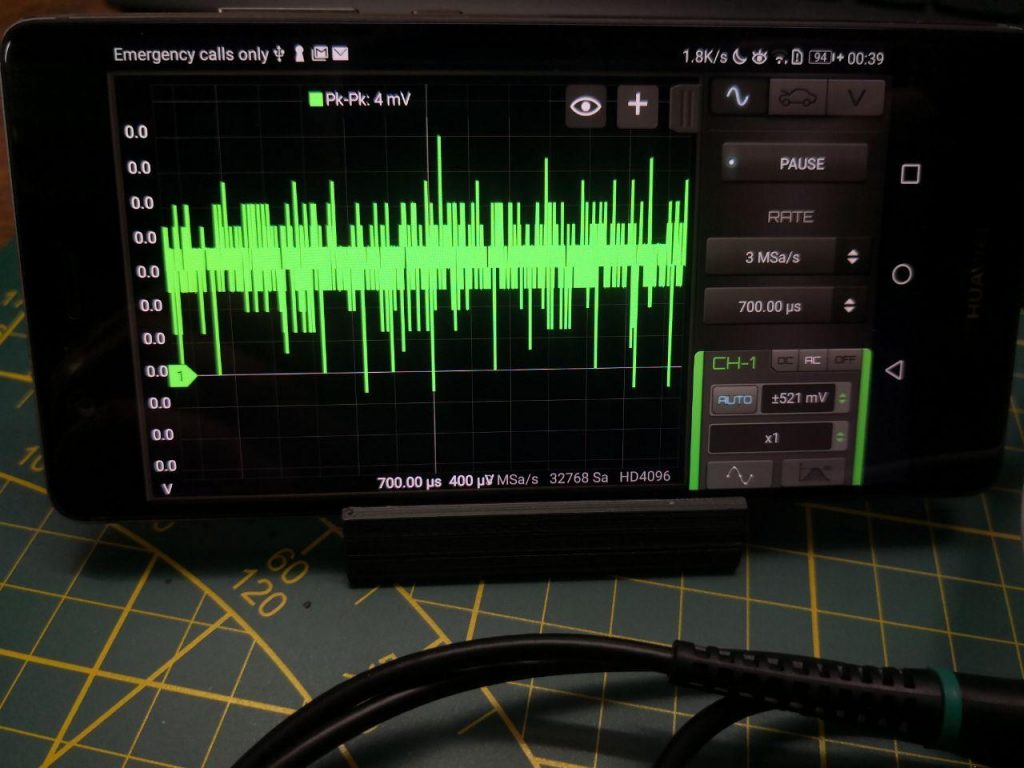Tap the envelope mail notification icon
Image resolution: width=1024 pixels, height=768 pixels.
click(340, 54)
